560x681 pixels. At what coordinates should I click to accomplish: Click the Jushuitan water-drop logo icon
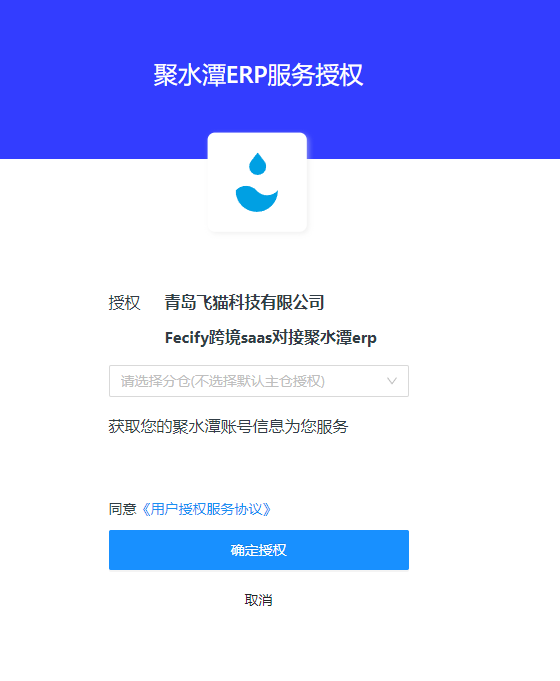[x=257, y=182]
